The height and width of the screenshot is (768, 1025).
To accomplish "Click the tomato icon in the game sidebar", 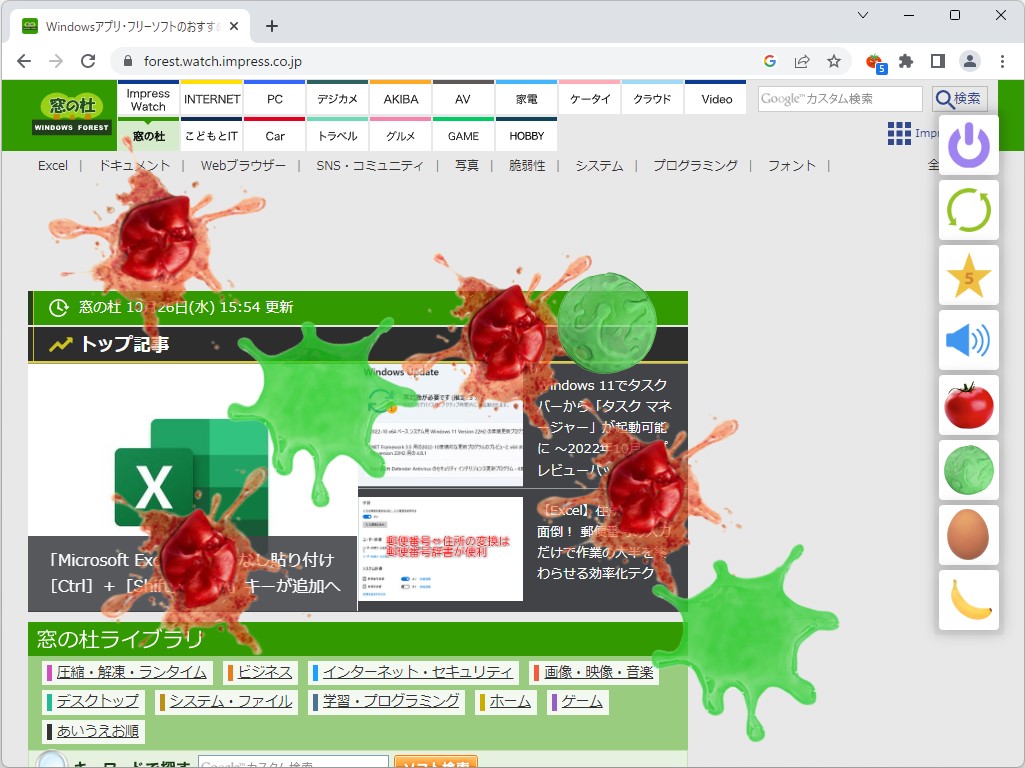I will (x=967, y=405).
